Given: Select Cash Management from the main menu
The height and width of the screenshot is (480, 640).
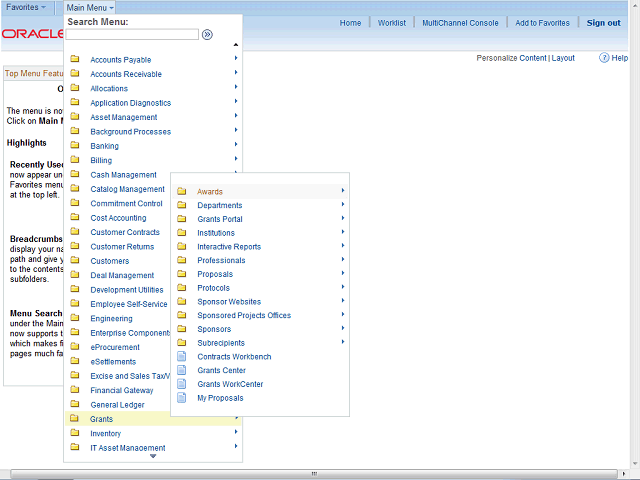Looking at the screenshot, I should pos(123,175).
